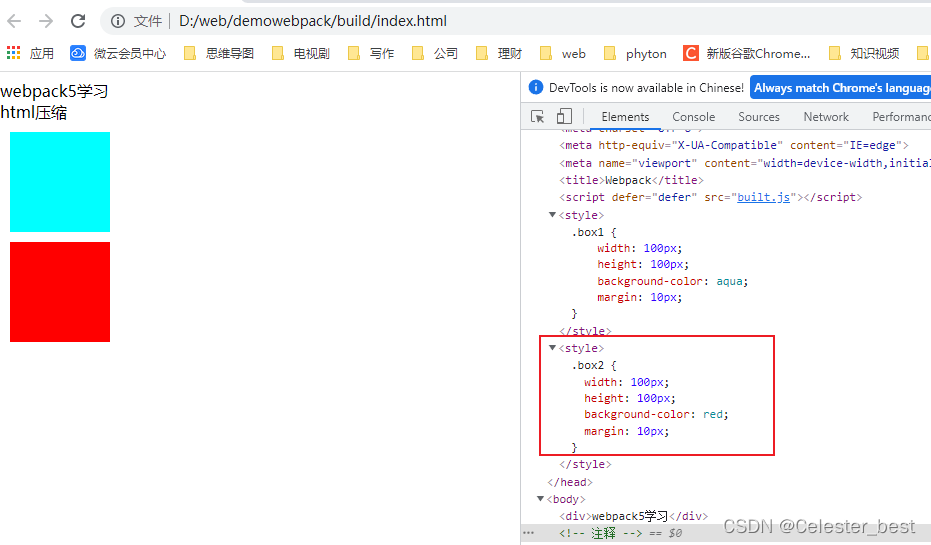Select the div webpack5学习 DOM node
Image resolution: width=931 pixels, height=545 pixels.
634,517
